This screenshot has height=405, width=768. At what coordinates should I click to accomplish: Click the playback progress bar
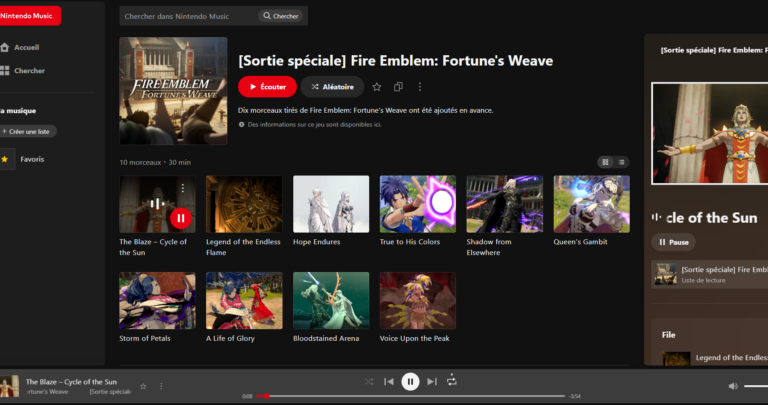(x=411, y=396)
